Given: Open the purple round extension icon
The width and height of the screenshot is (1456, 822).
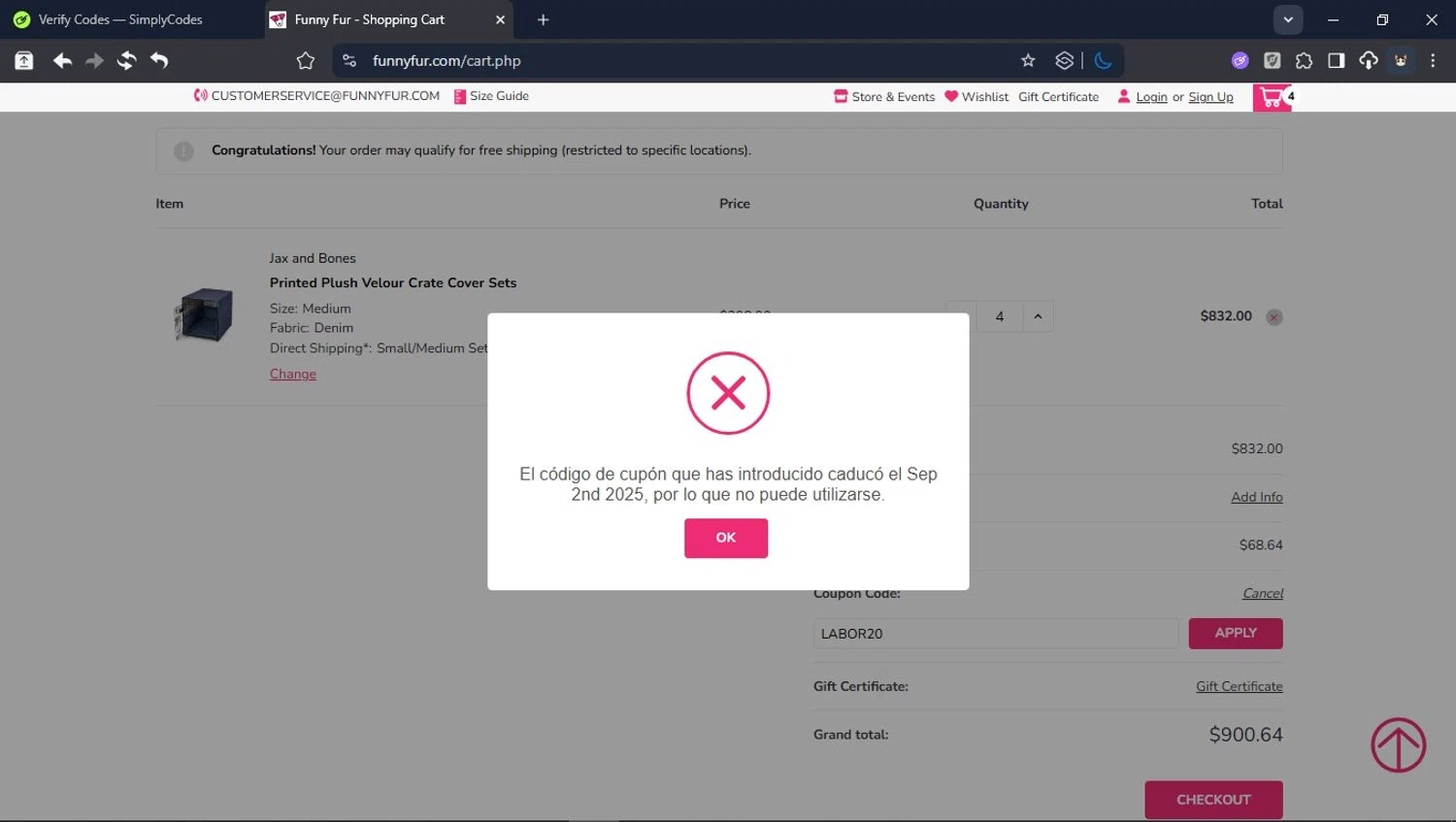Looking at the screenshot, I should coord(1240,60).
